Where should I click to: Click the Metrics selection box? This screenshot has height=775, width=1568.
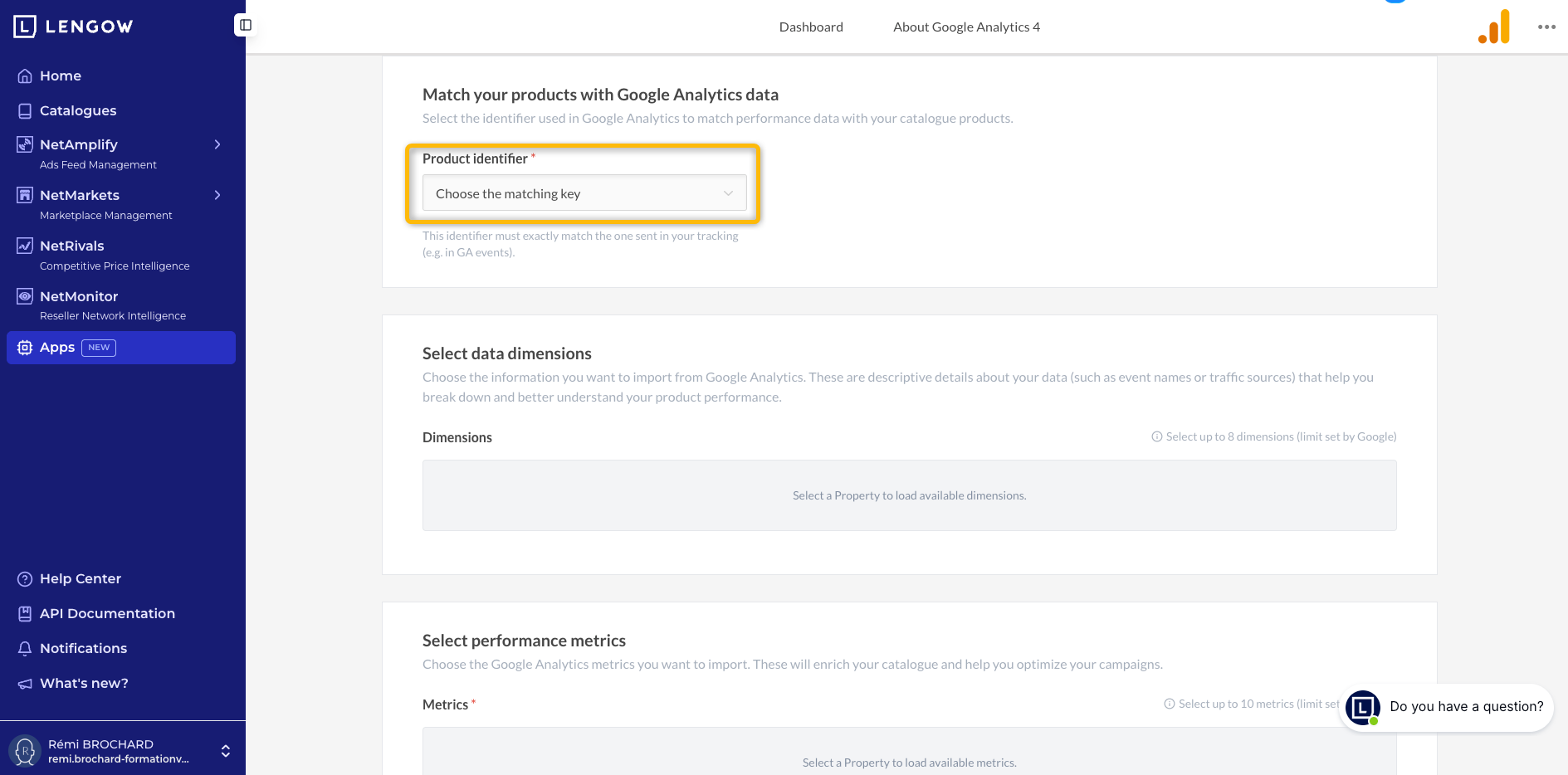[x=909, y=752]
